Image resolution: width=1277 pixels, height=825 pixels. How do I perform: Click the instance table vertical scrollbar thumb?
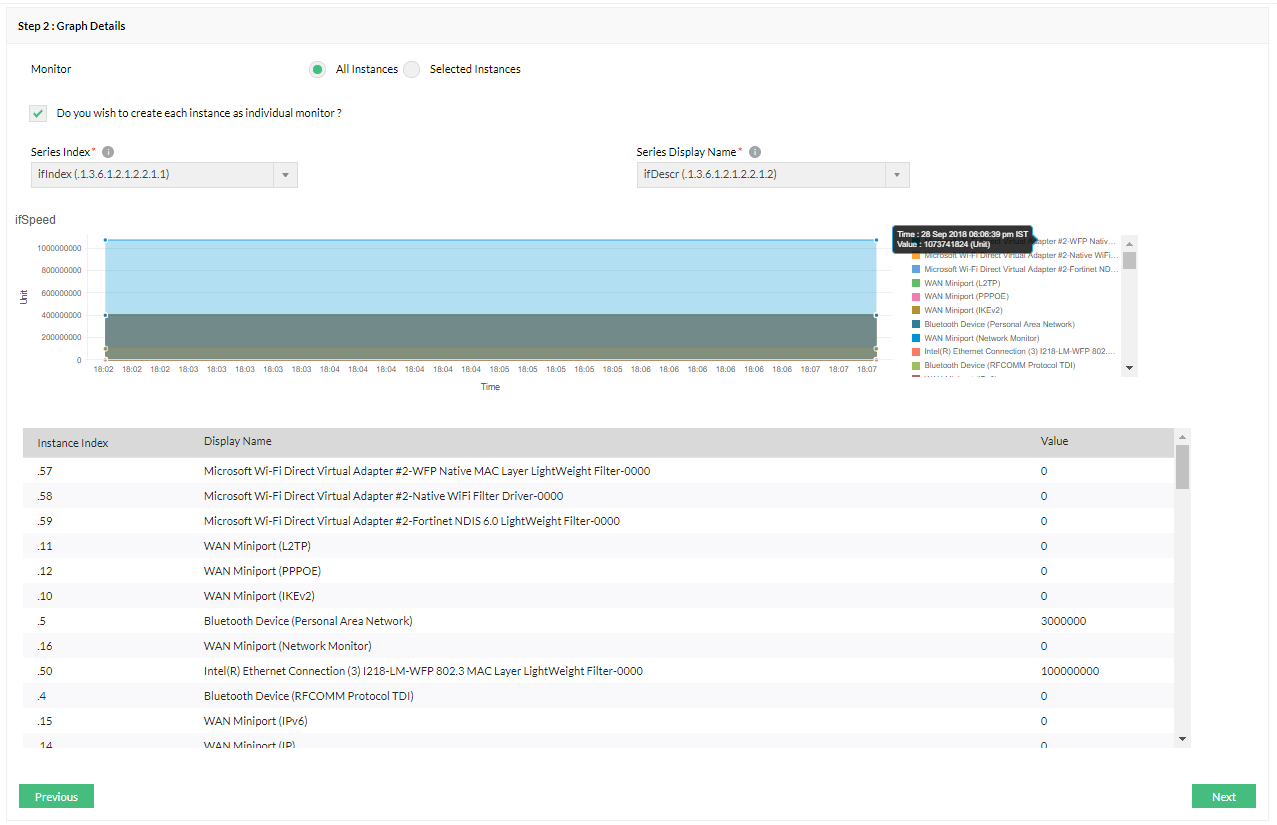tap(1182, 467)
